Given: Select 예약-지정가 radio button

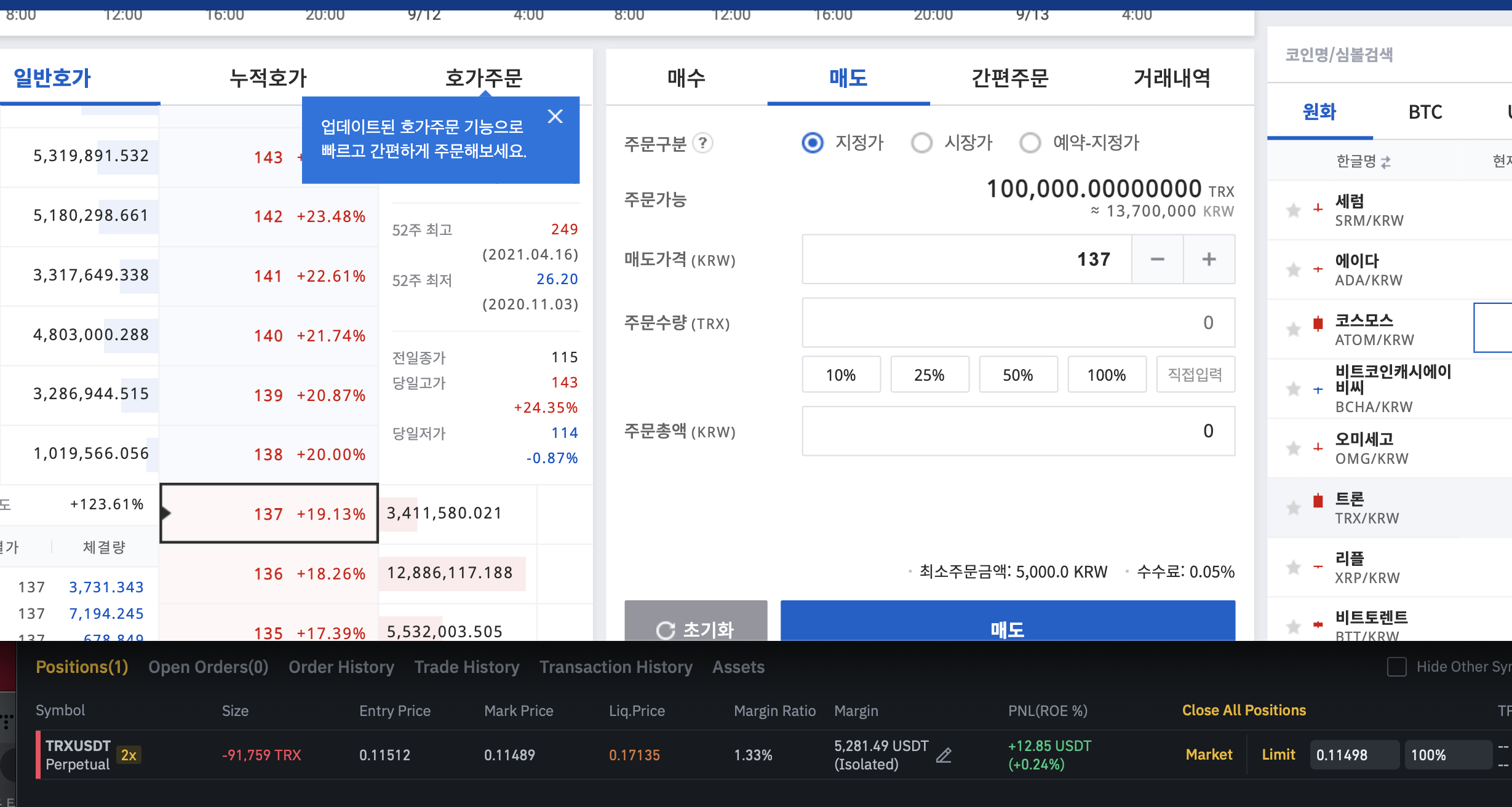Looking at the screenshot, I should pos(1030,143).
